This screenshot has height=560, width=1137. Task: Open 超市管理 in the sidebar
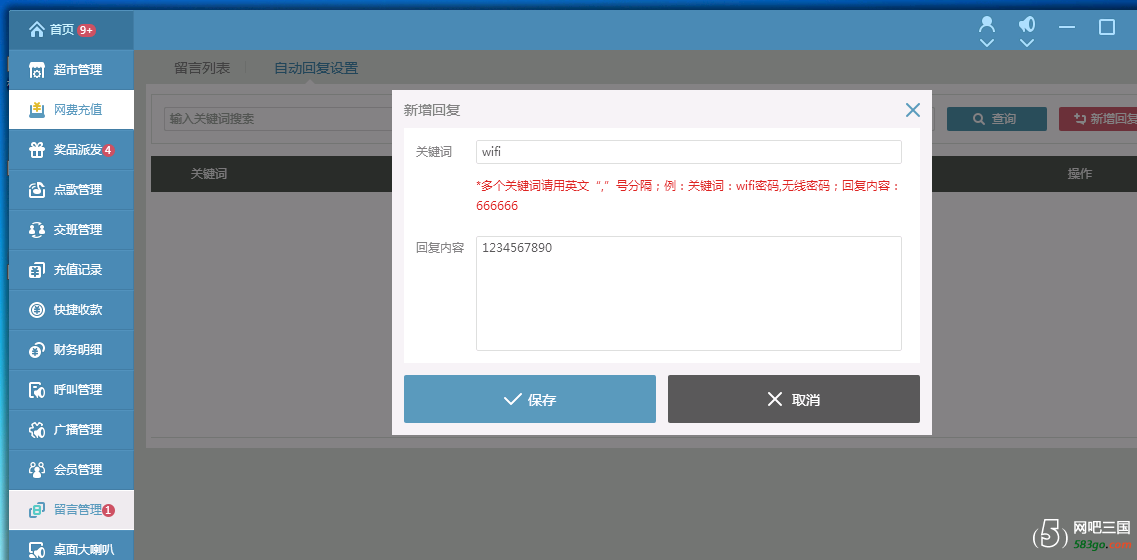point(71,70)
